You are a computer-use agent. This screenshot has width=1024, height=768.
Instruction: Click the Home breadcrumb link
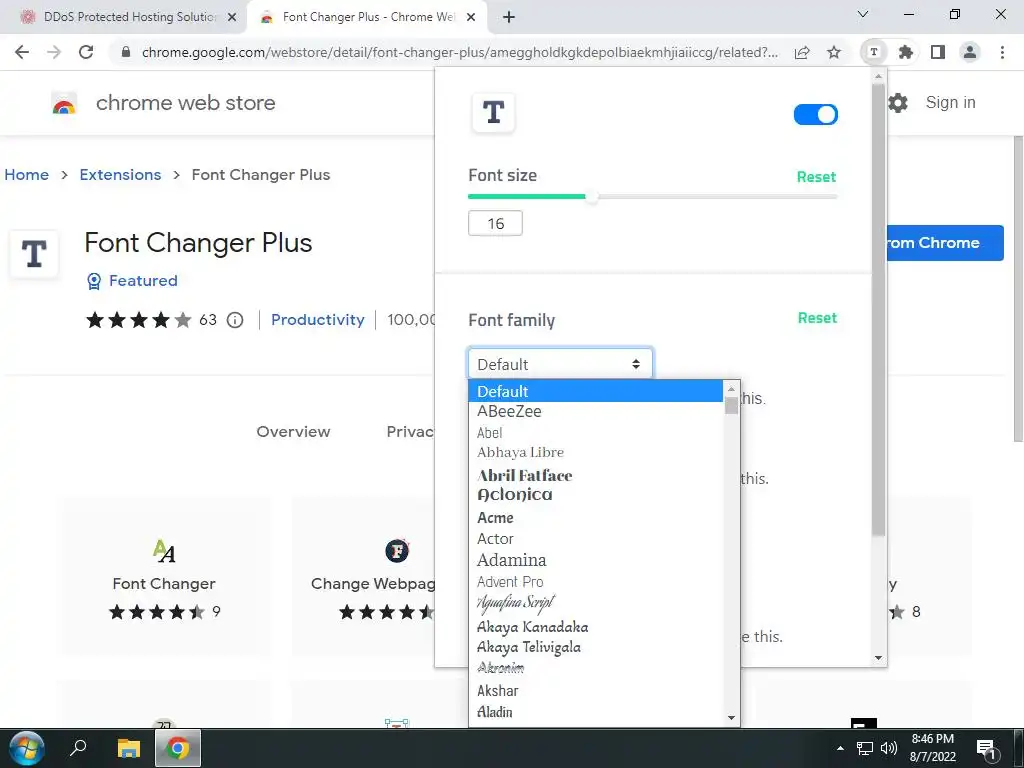click(27, 175)
